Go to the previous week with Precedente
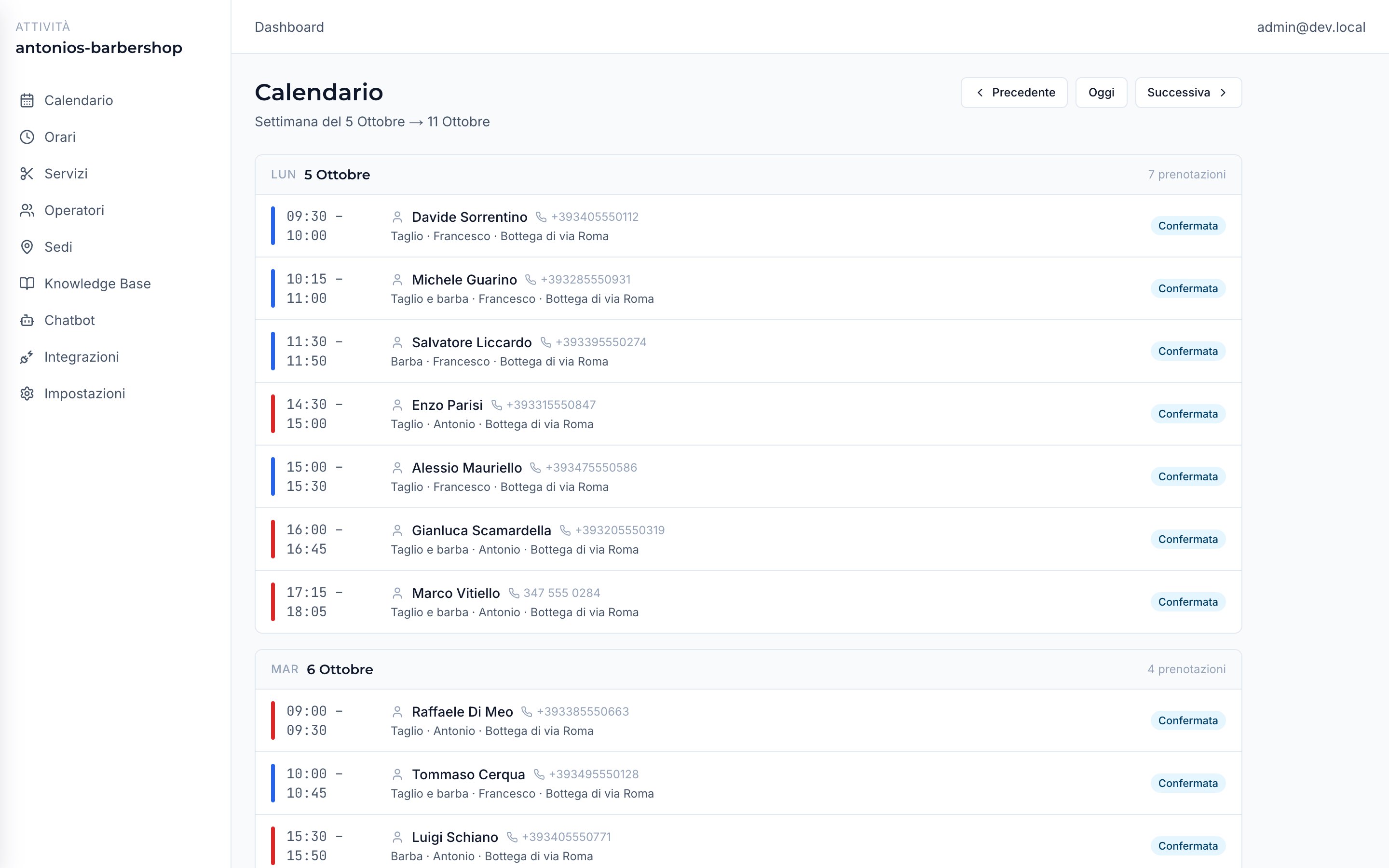This screenshot has width=1389, height=868. pos(1014,93)
